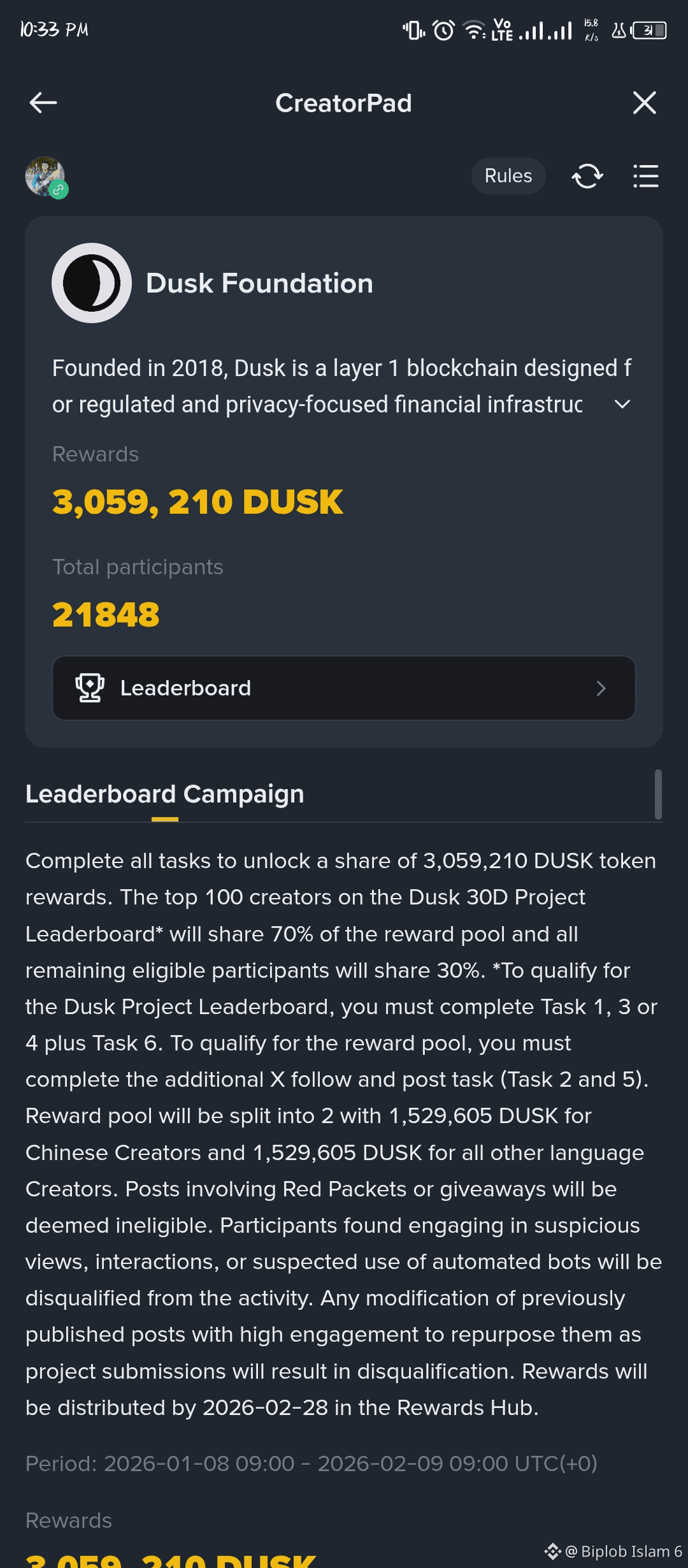Tap the refresh sync icon
The height and width of the screenshot is (1568, 688).
pyautogui.click(x=587, y=176)
